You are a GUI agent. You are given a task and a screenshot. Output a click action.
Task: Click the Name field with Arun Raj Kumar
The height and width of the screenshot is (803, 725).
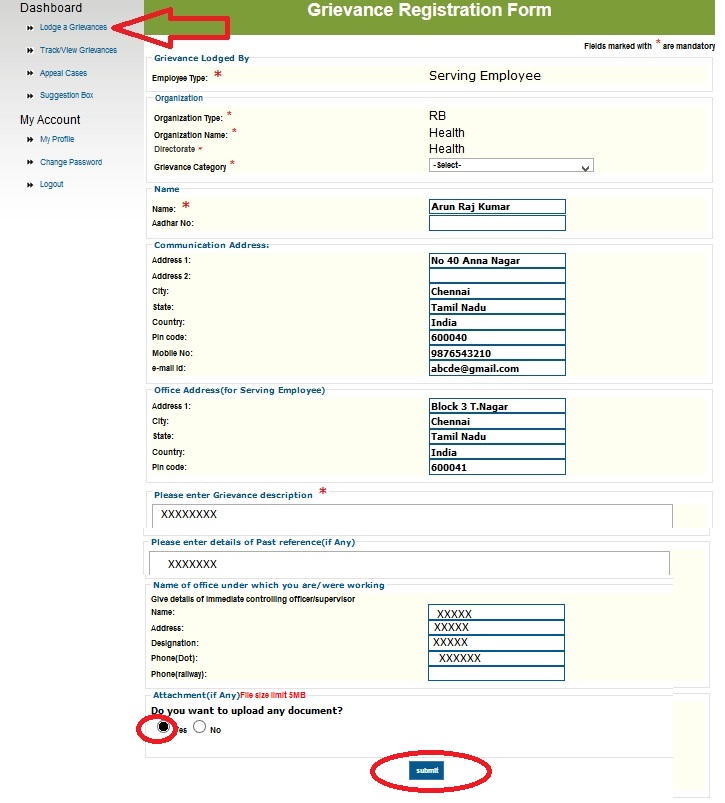497,207
